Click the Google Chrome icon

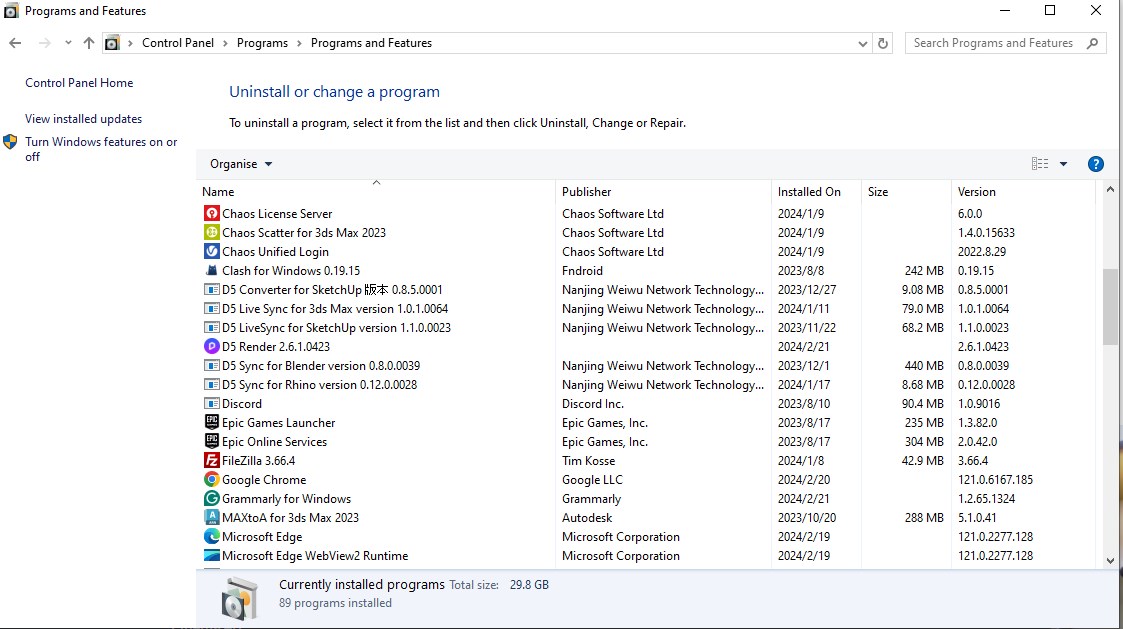pyautogui.click(x=211, y=479)
